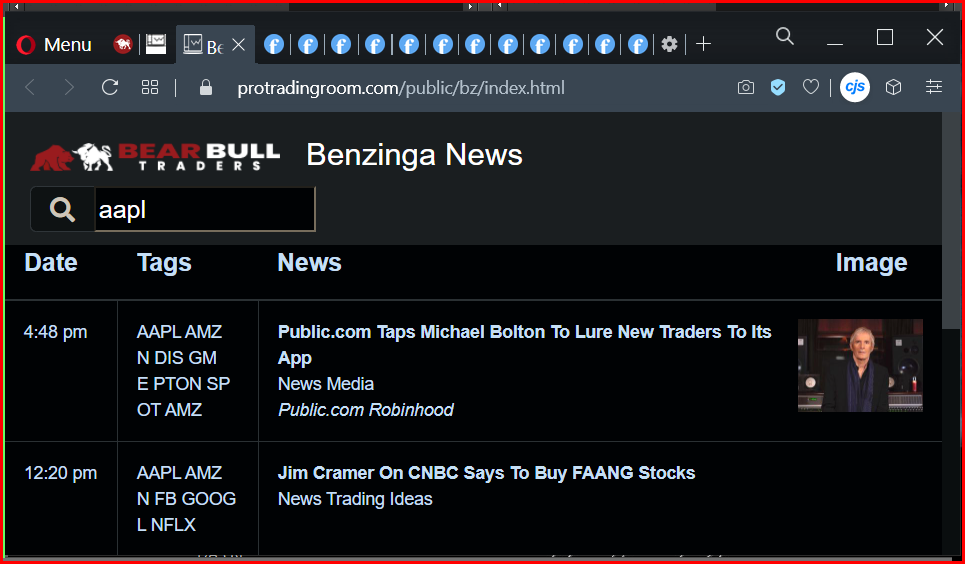The image size is (965, 564).
Task: Click the magnifier icon beside the search box
Action: 62,210
